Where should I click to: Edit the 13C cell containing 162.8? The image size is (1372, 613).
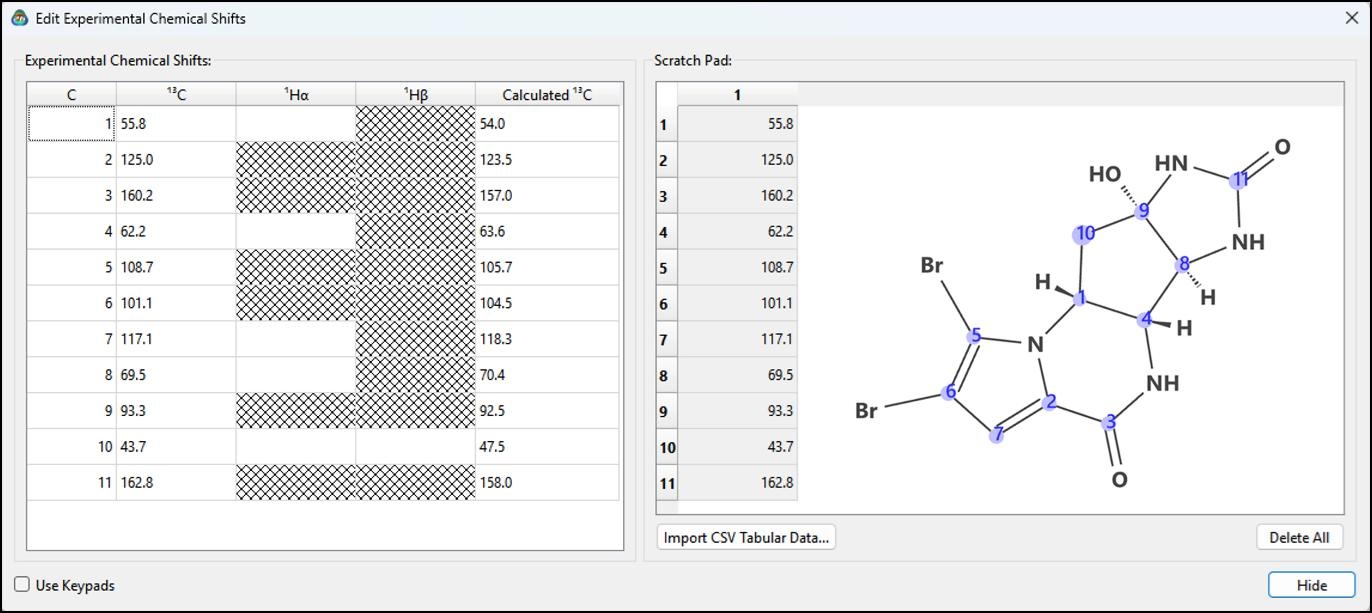pos(176,482)
